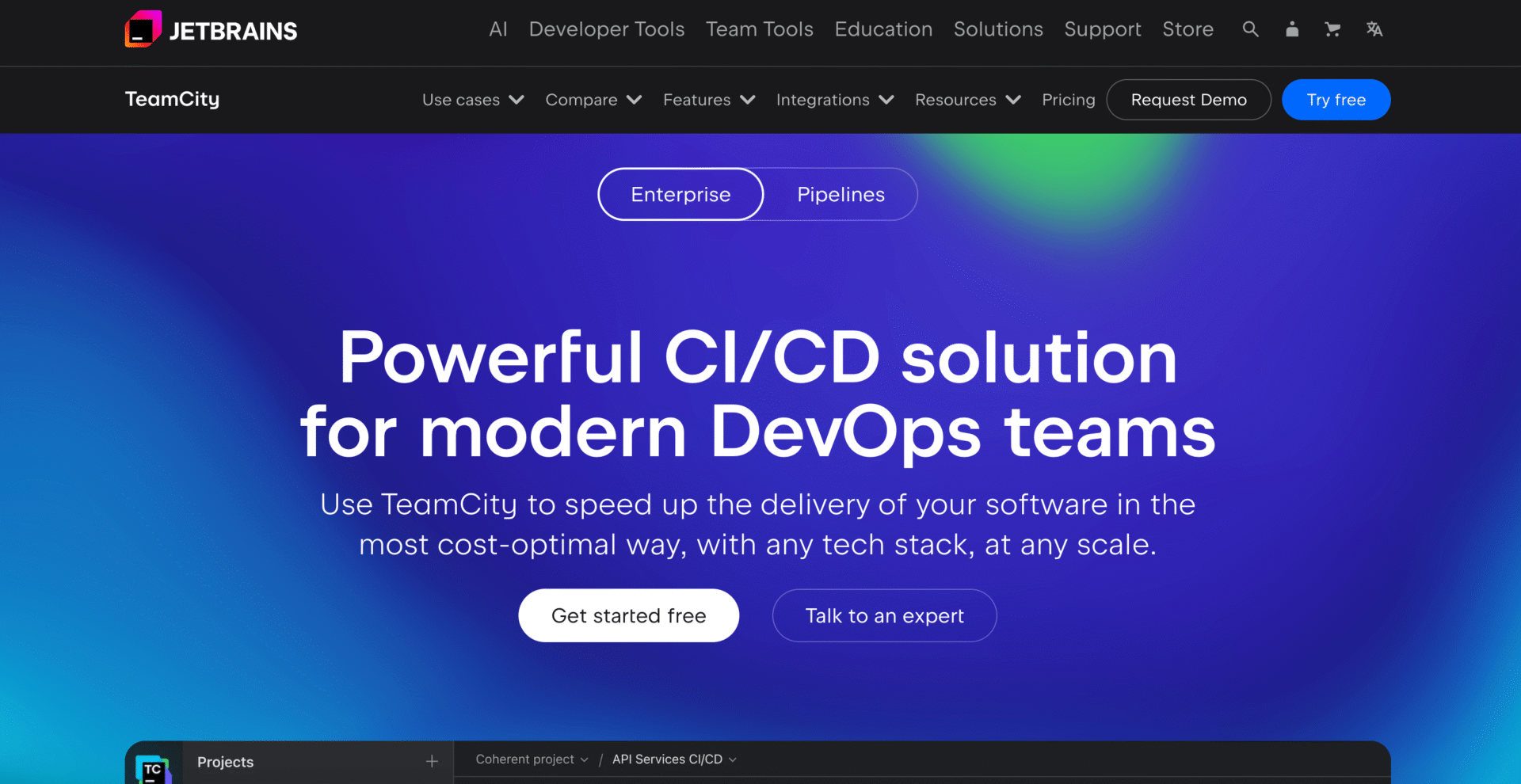Image resolution: width=1521 pixels, height=784 pixels.
Task: Expand the Coherent project selector
Action: (x=531, y=759)
